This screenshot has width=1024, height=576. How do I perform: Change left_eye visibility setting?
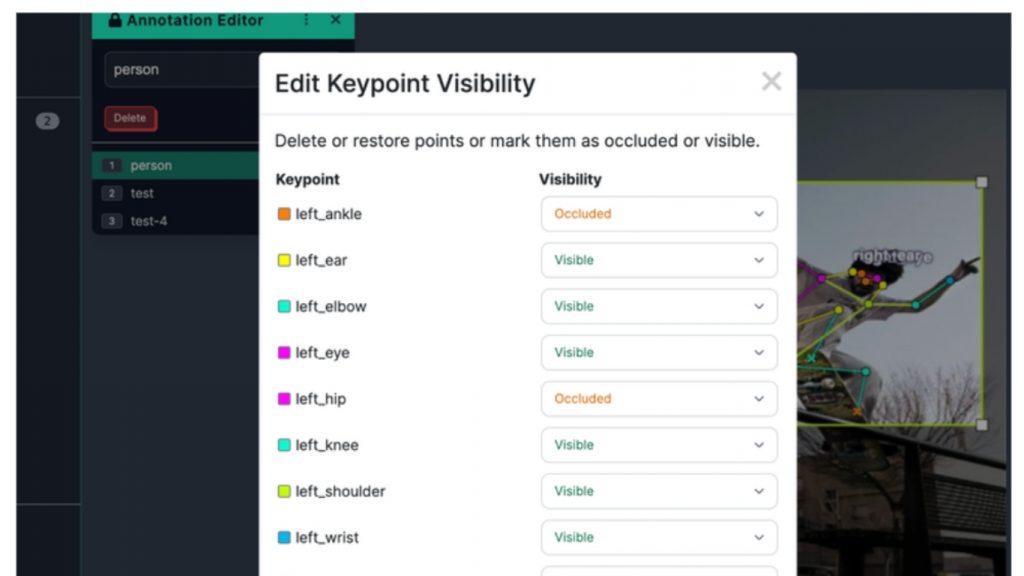[x=659, y=352]
